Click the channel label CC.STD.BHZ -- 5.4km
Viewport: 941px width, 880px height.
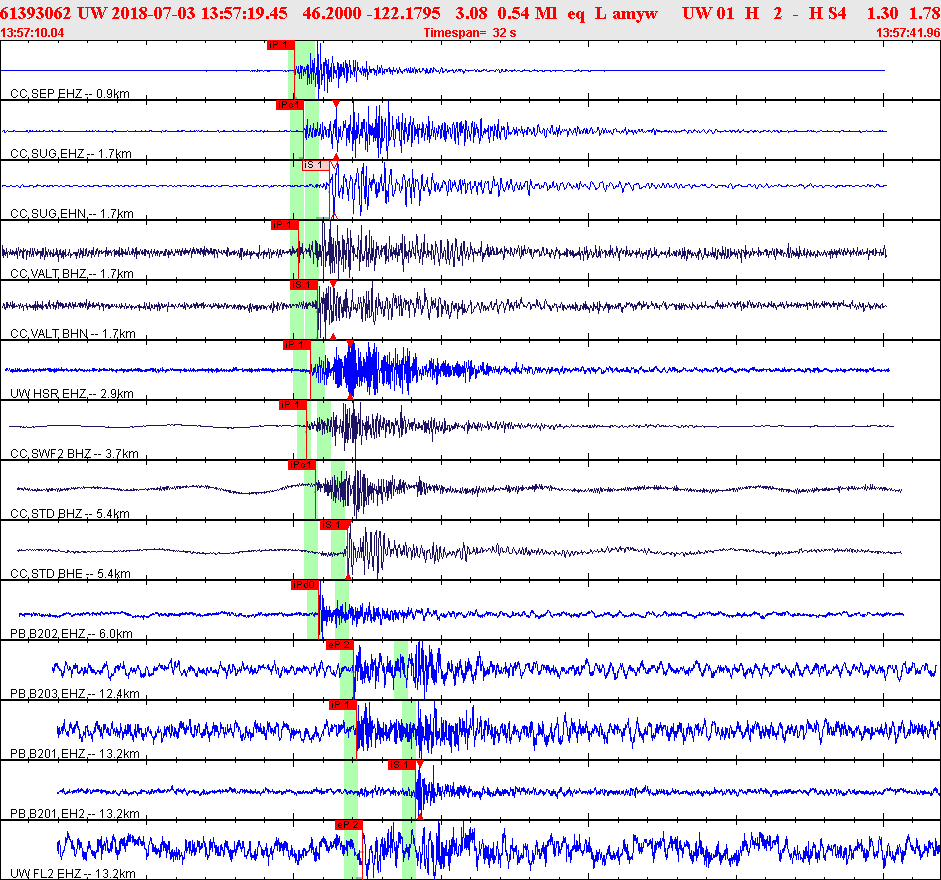pos(70,514)
